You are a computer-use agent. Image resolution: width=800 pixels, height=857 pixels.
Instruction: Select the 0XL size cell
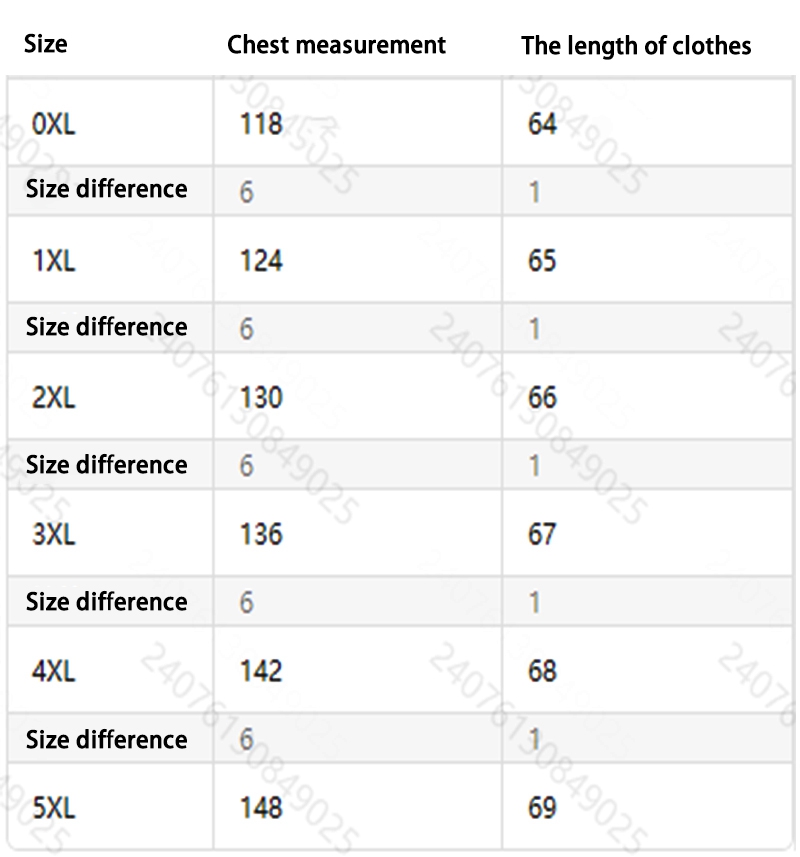click(x=54, y=125)
